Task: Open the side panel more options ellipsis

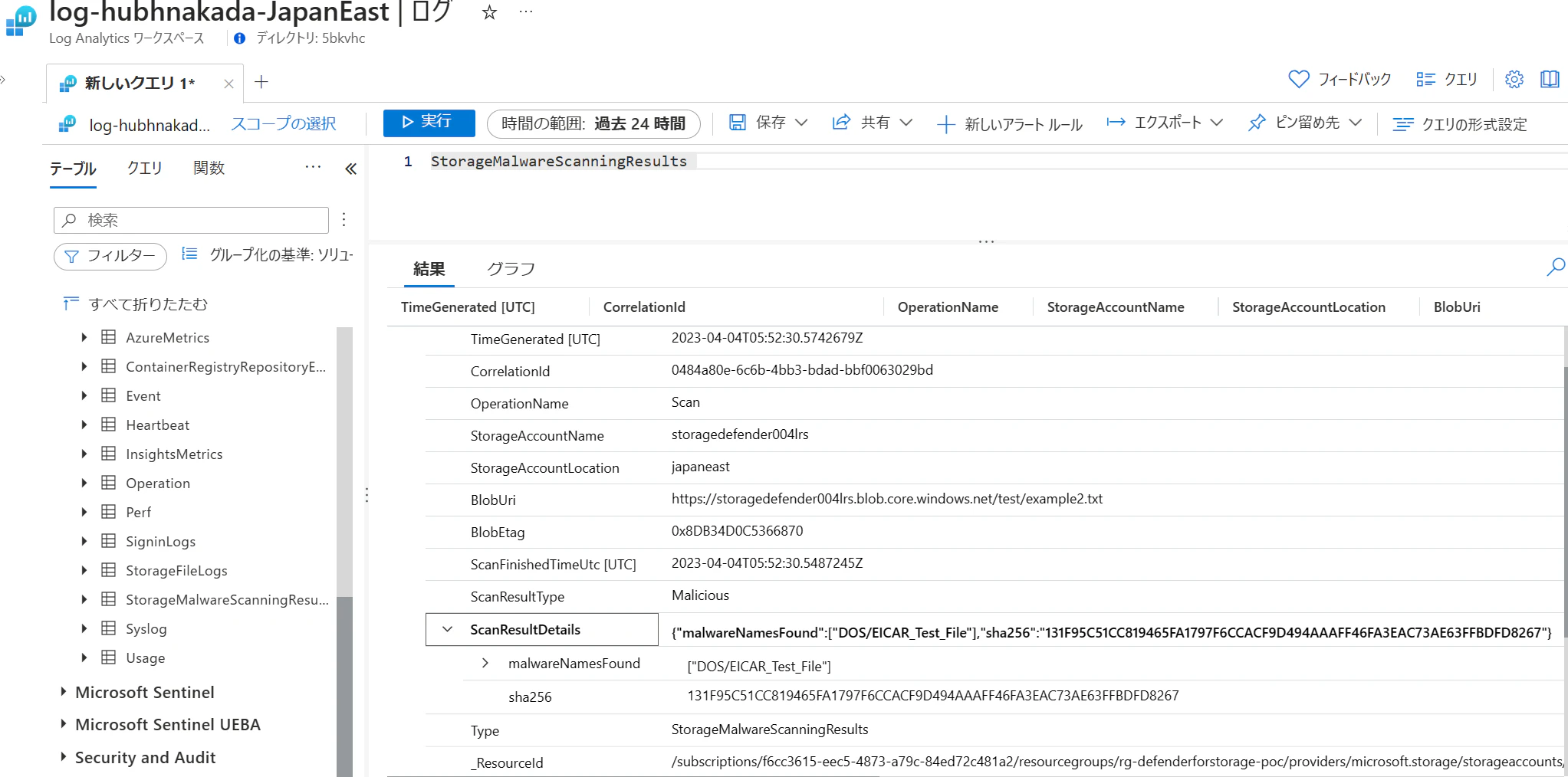Action: (313, 167)
